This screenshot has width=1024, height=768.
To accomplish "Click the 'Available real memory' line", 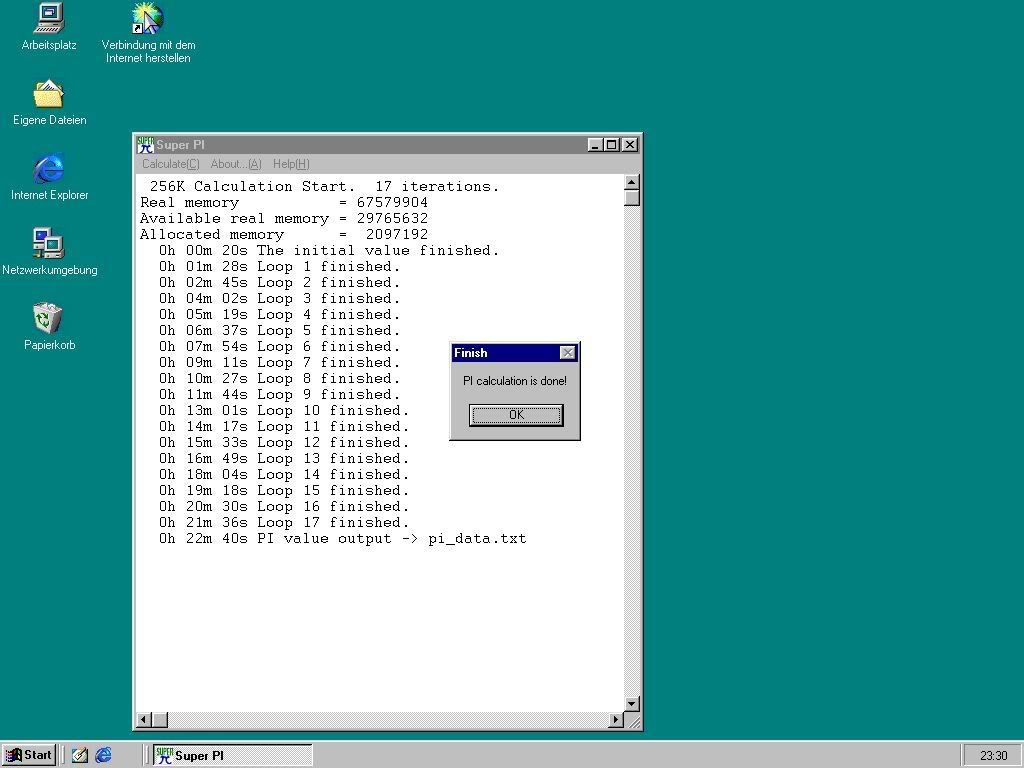I will coord(284,218).
